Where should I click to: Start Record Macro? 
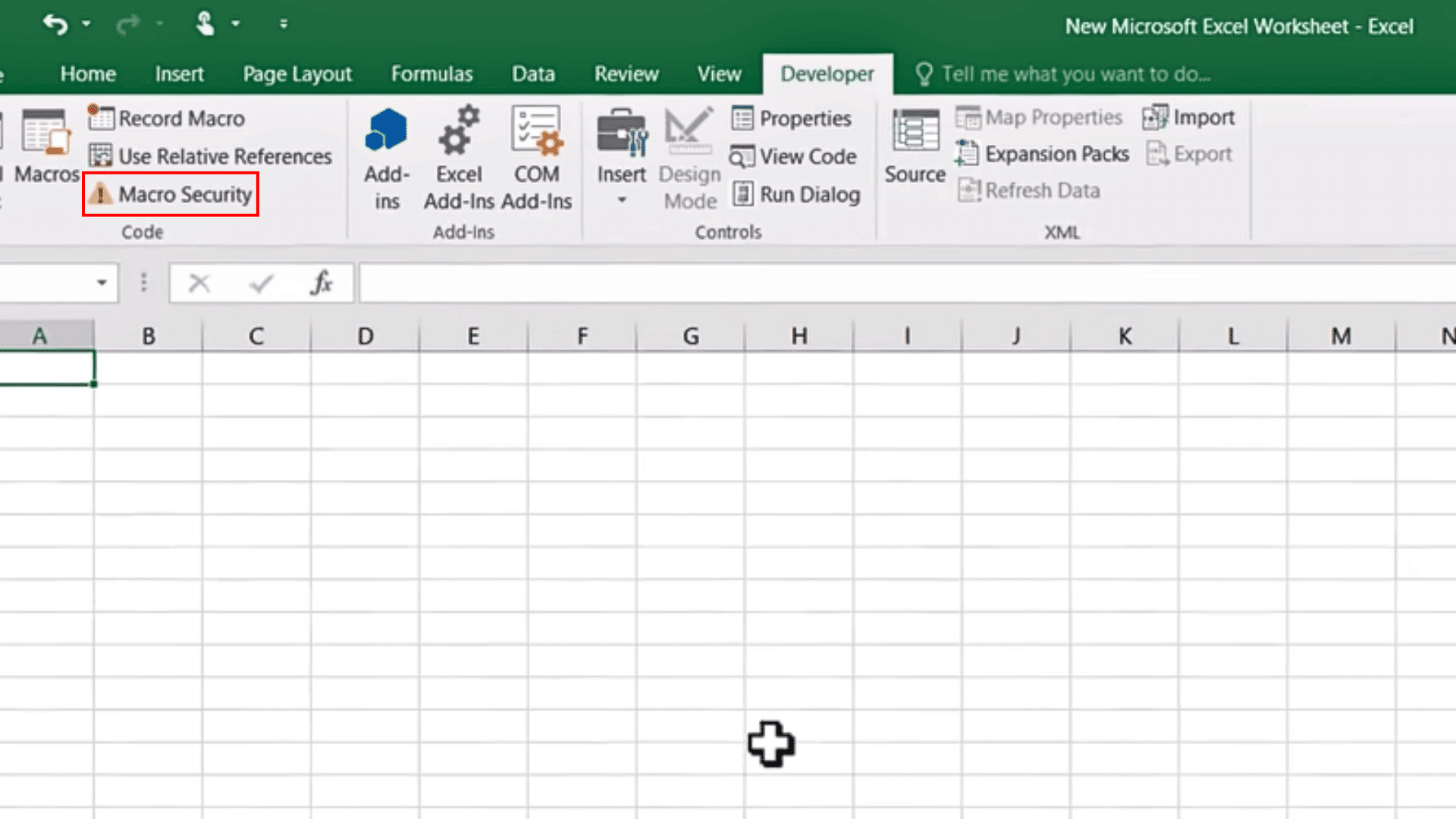tap(167, 118)
